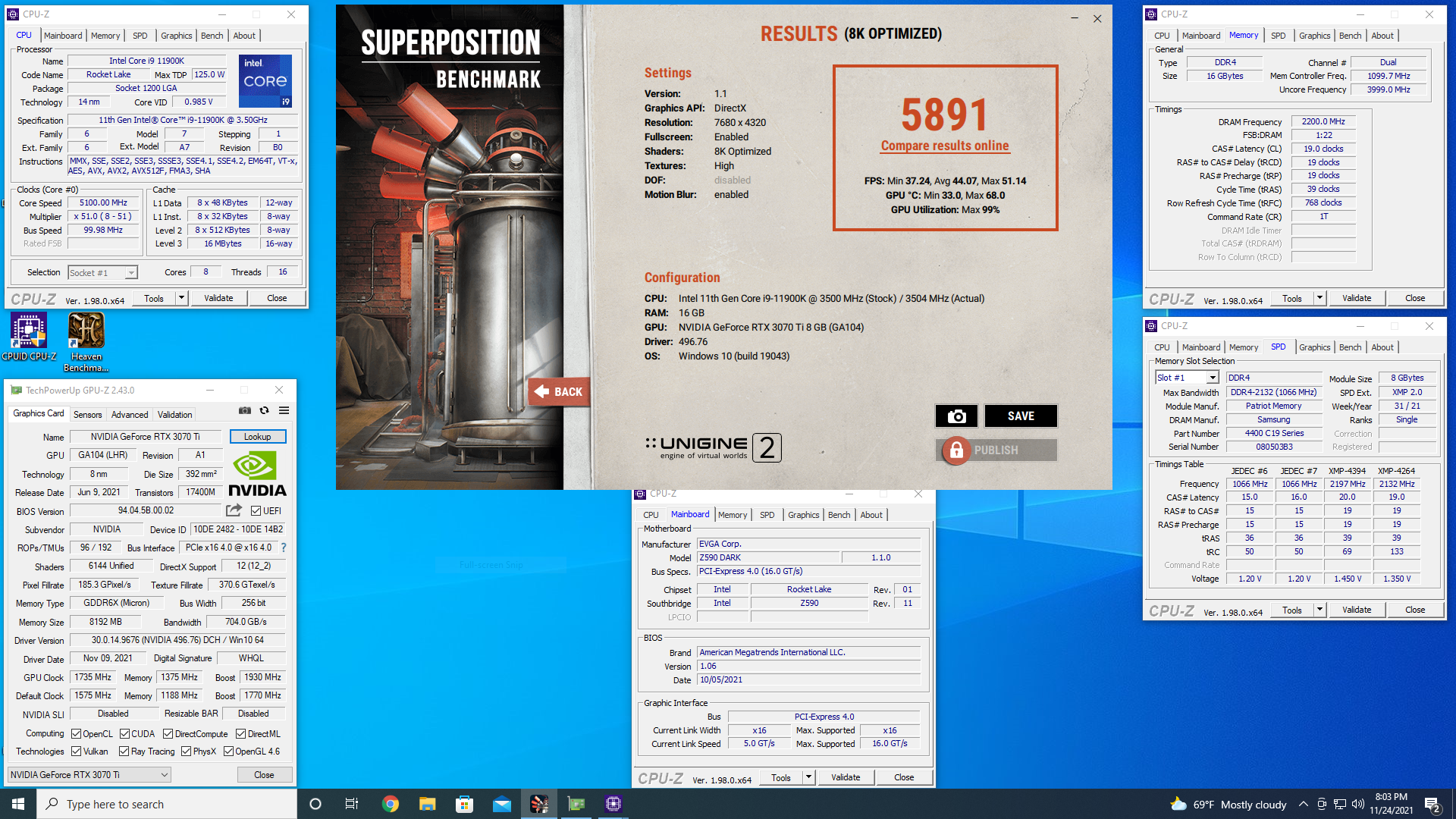Screen dimensions: 1456x819
Task: Switch to Mainboard tab in top-left CPU-Z
Action: (x=63, y=36)
